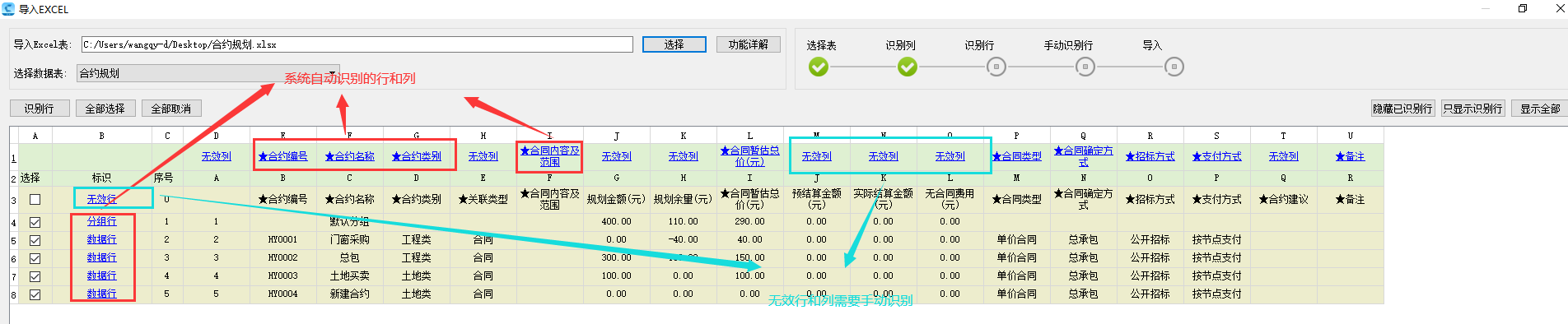The image size is (1568, 324).
Task: Uncheck the checkbox for row HY0004
Action: pos(35,294)
